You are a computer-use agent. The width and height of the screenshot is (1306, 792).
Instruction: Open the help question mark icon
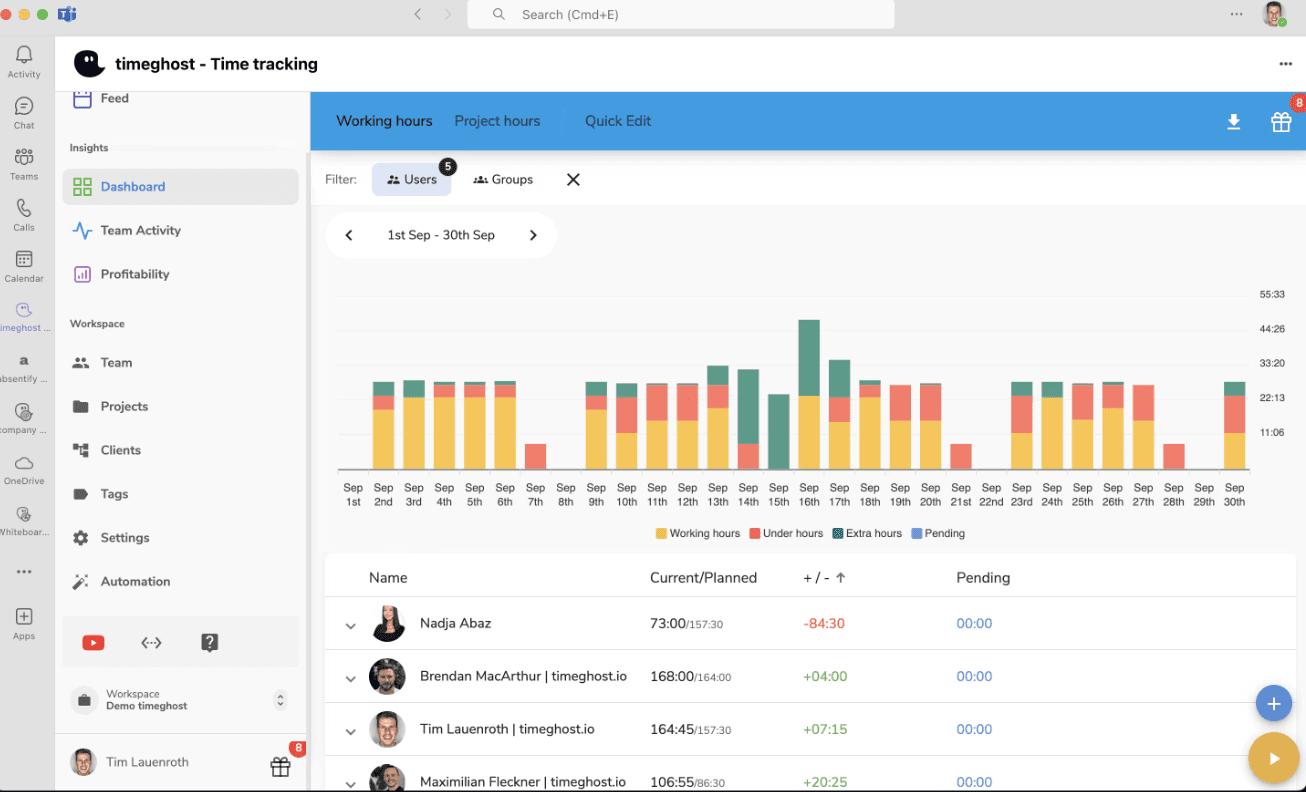coord(210,643)
